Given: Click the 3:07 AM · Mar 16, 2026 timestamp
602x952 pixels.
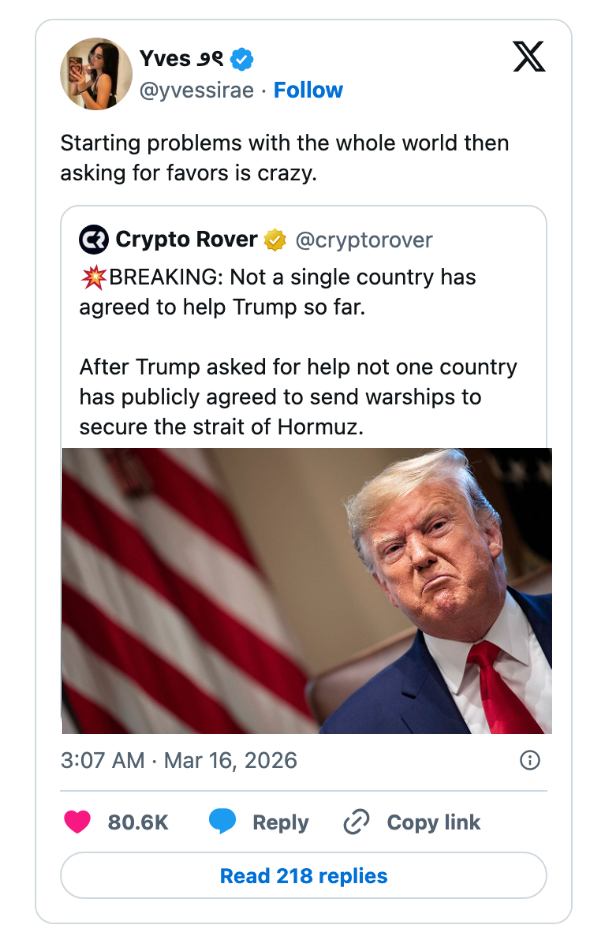Looking at the screenshot, I should click(179, 760).
